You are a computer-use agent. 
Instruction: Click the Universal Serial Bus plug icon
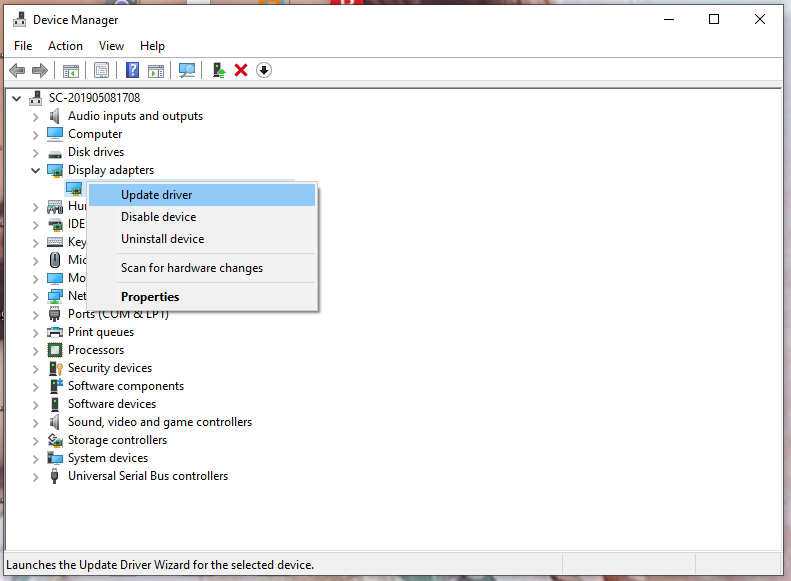[x=54, y=476]
